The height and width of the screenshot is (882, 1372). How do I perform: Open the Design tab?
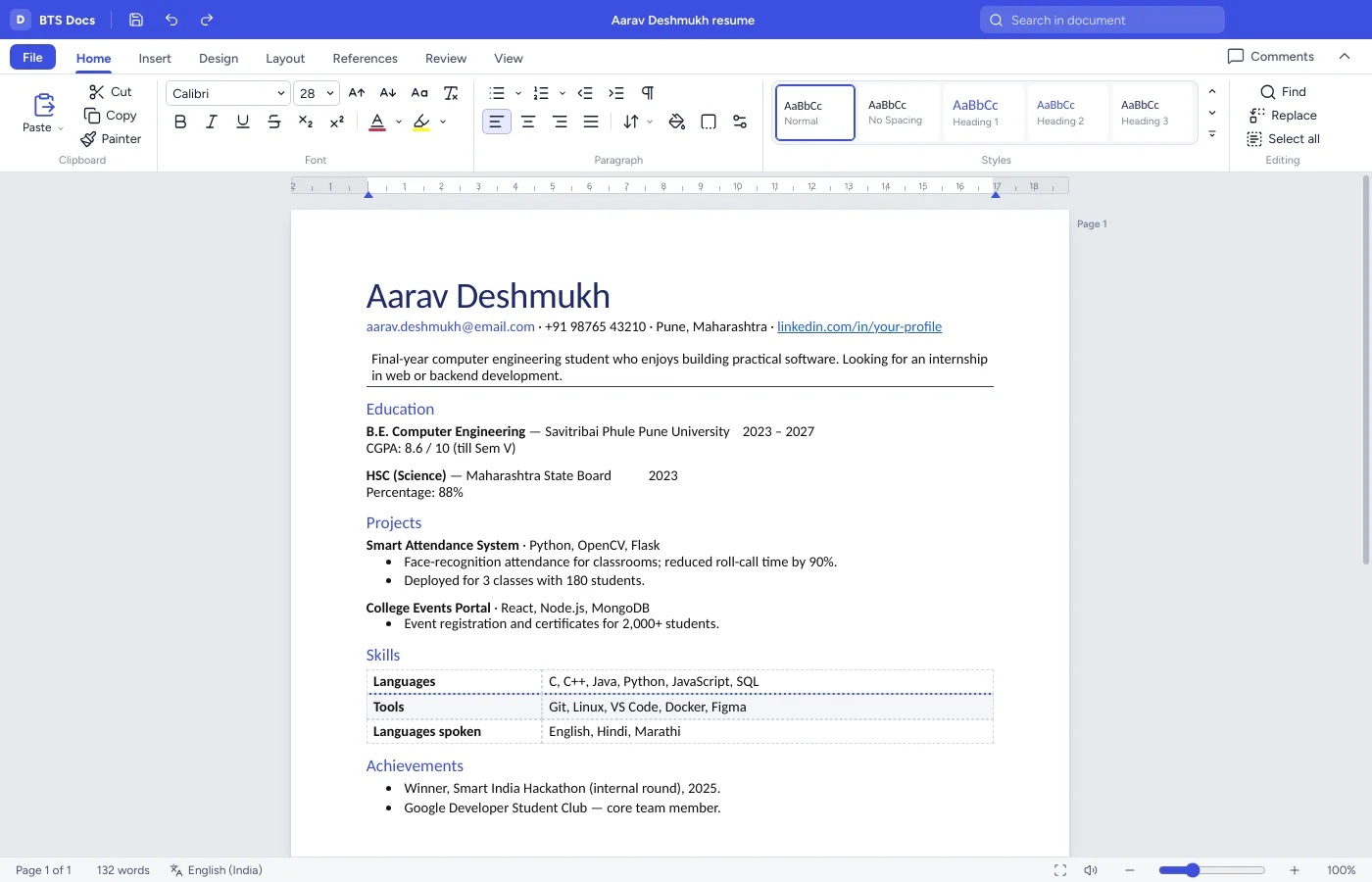pyautogui.click(x=219, y=59)
